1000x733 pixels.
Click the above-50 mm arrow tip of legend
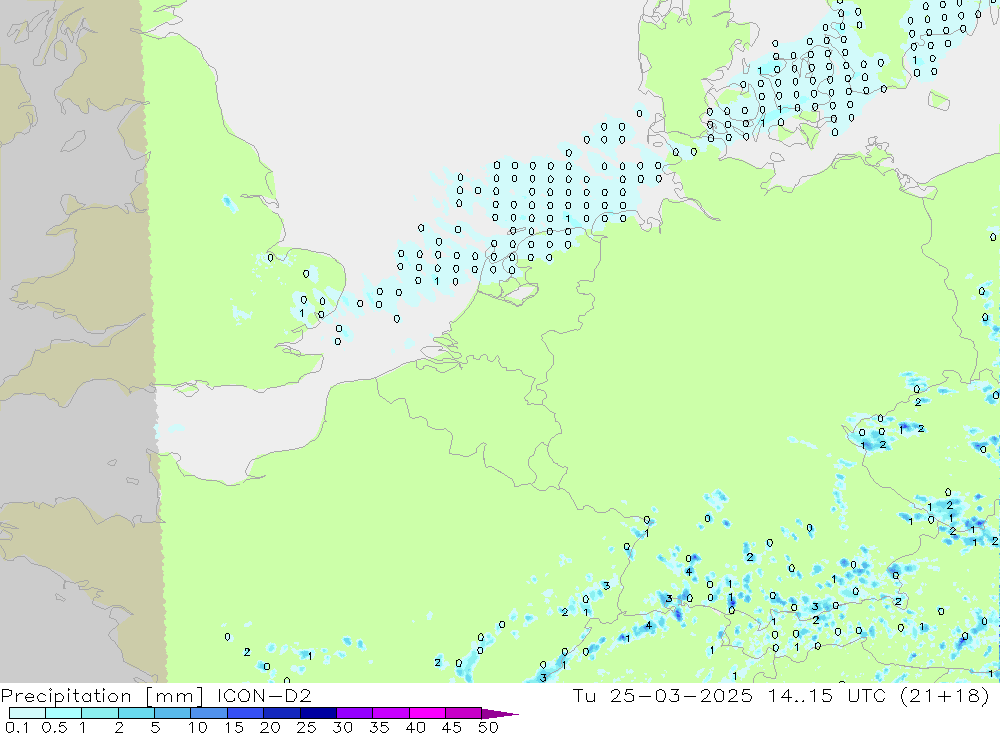[x=499, y=713]
